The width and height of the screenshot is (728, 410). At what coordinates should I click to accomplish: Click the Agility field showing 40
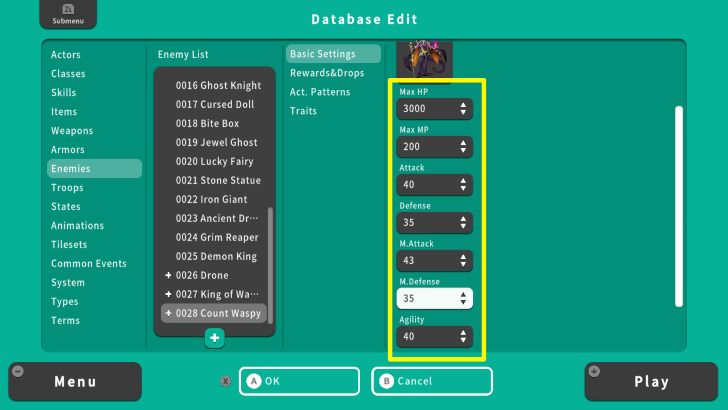pos(435,337)
